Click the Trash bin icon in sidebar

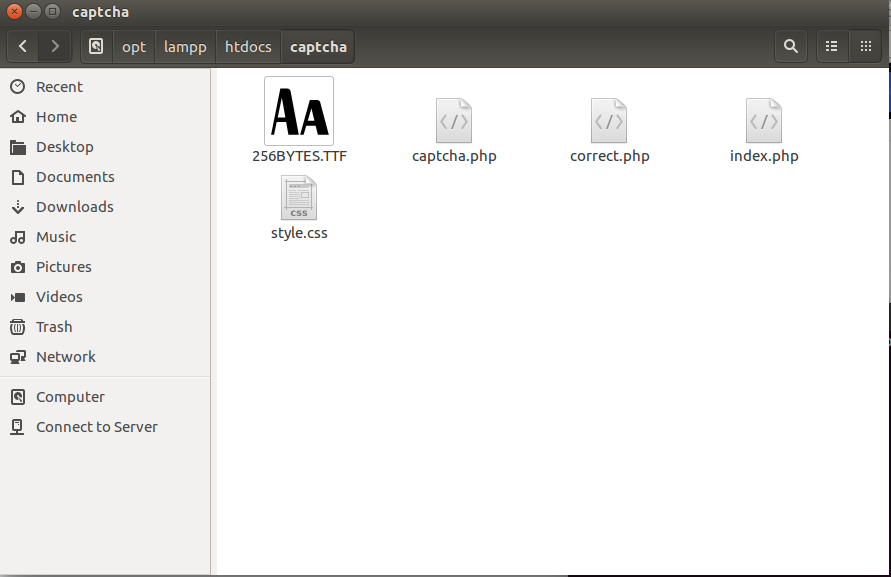[x=18, y=327]
